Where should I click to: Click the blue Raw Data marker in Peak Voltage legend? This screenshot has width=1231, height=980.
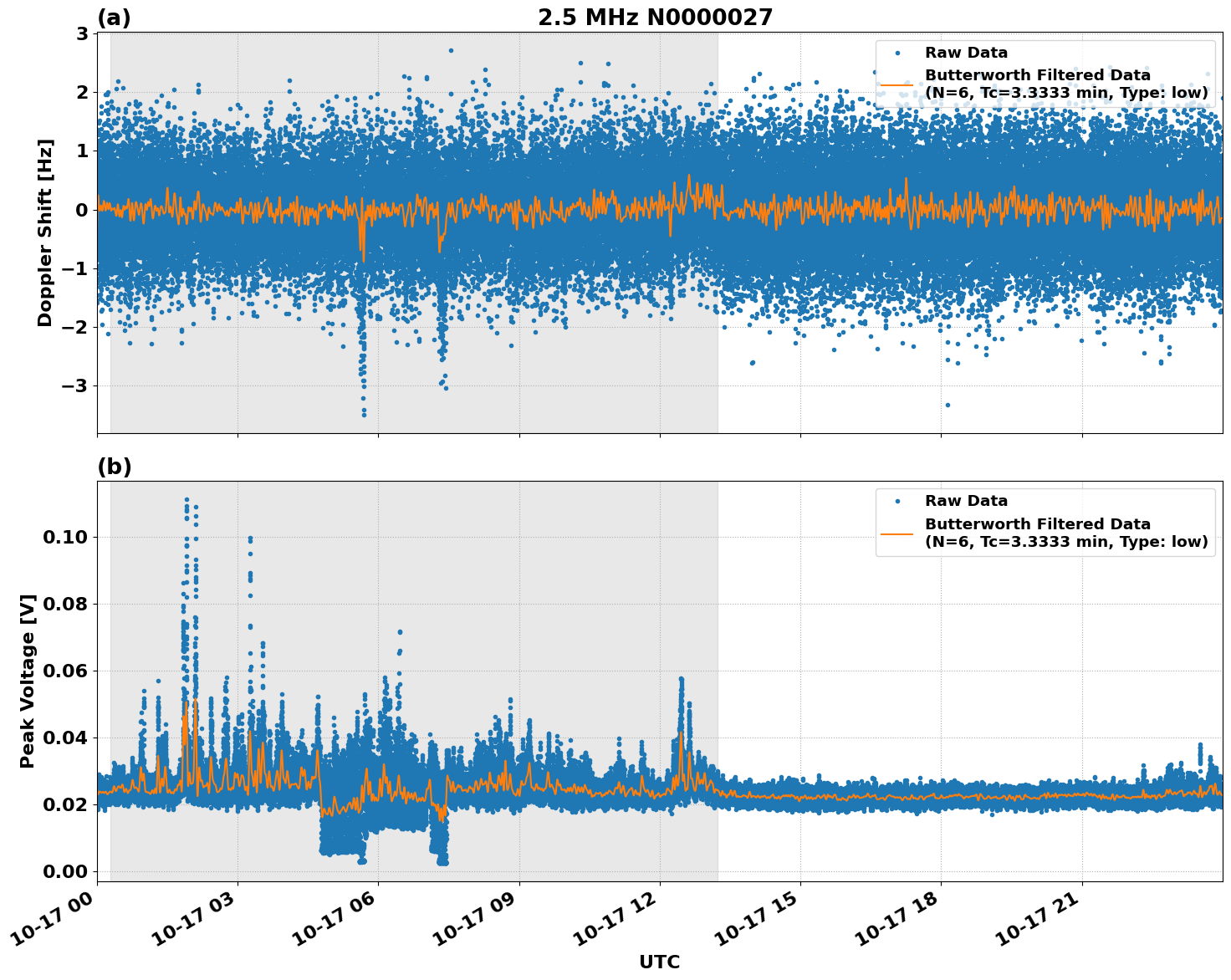tap(897, 501)
